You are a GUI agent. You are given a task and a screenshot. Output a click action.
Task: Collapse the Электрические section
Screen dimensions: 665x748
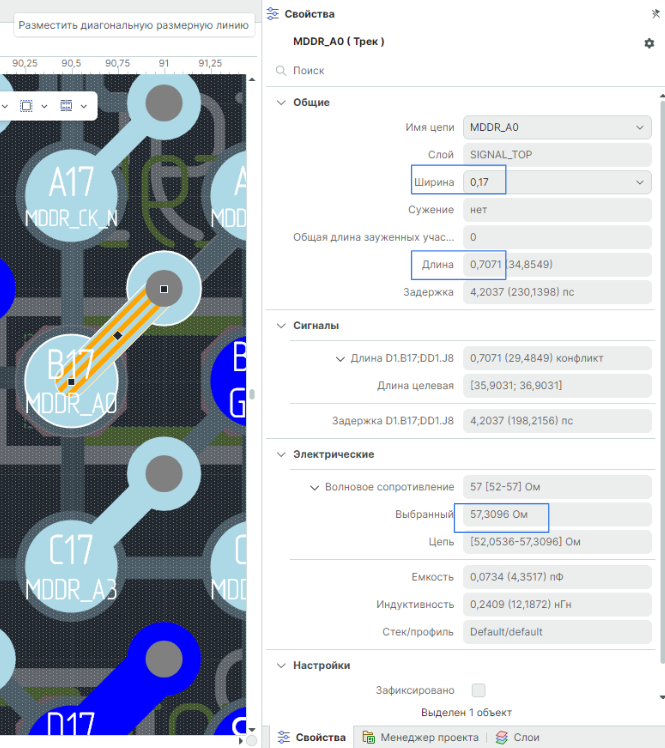coord(281,454)
